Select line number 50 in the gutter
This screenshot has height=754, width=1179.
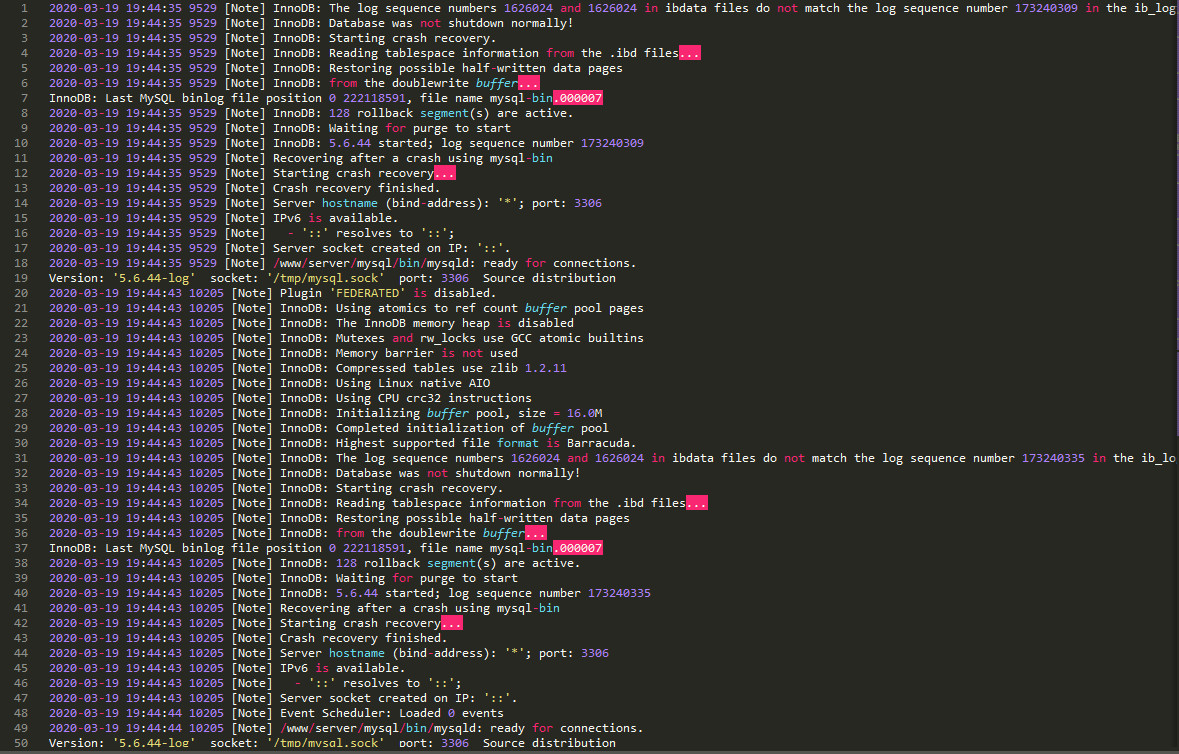20,743
